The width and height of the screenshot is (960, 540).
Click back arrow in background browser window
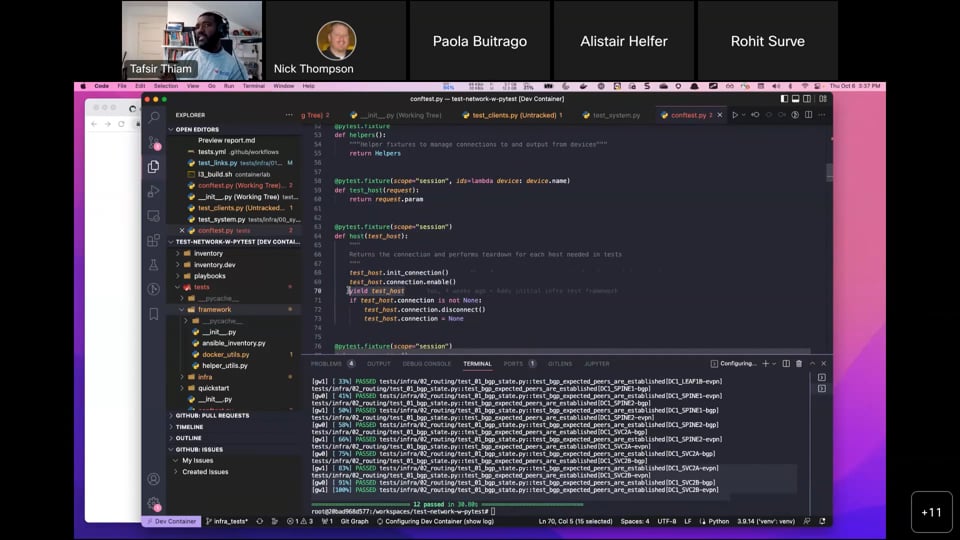[x=94, y=124]
